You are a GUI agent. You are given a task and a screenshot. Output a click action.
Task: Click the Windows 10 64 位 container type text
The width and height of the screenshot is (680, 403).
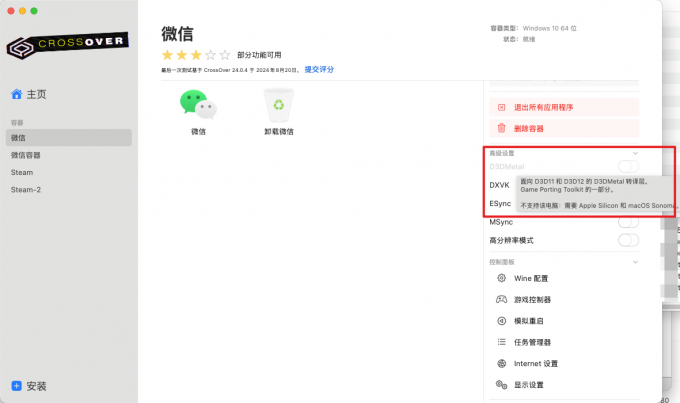tap(549, 28)
